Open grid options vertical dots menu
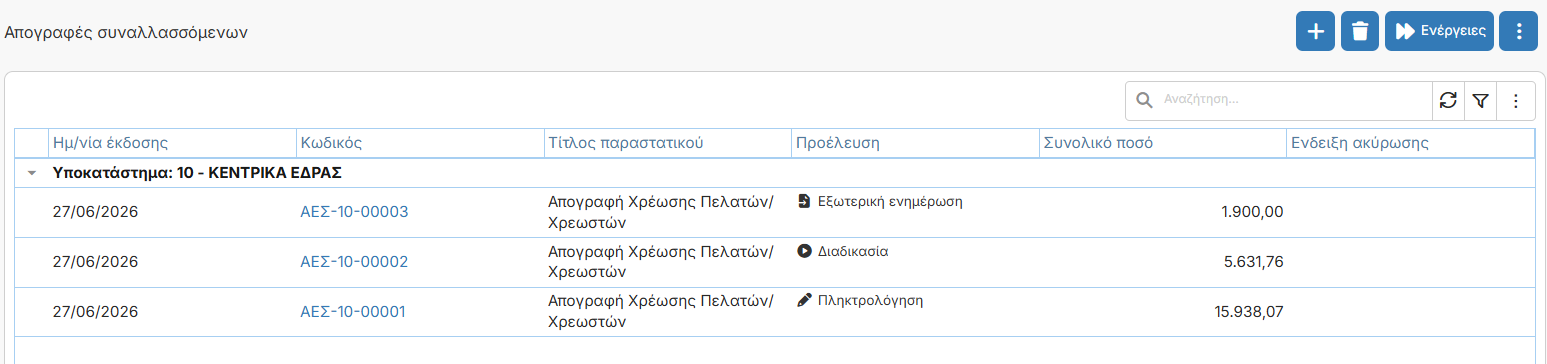Screen dimensions: 1547x364 1516,100
